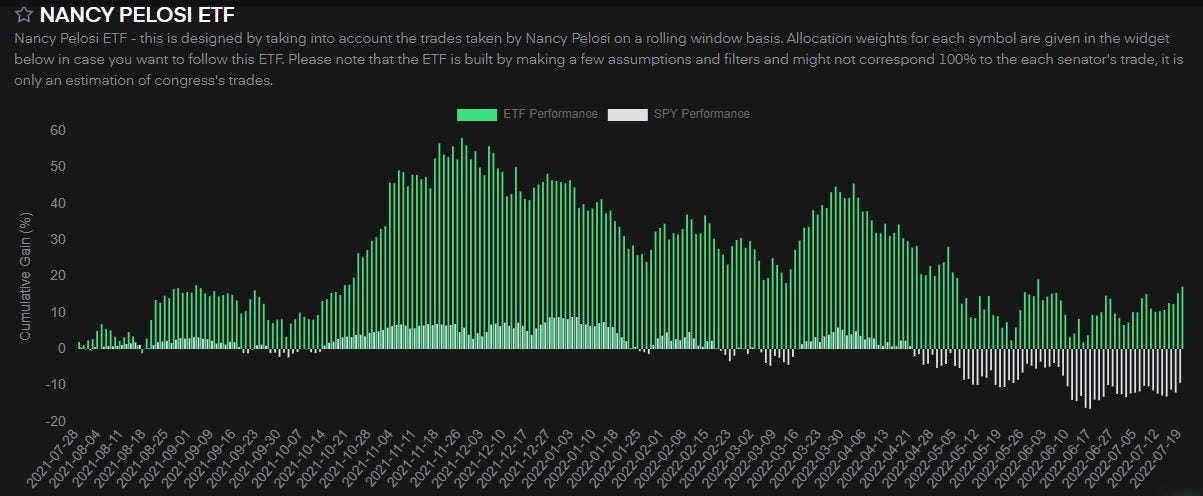This screenshot has height=496, width=1203.
Task: Toggle the ETF Performance legend label
Action: (550, 114)
